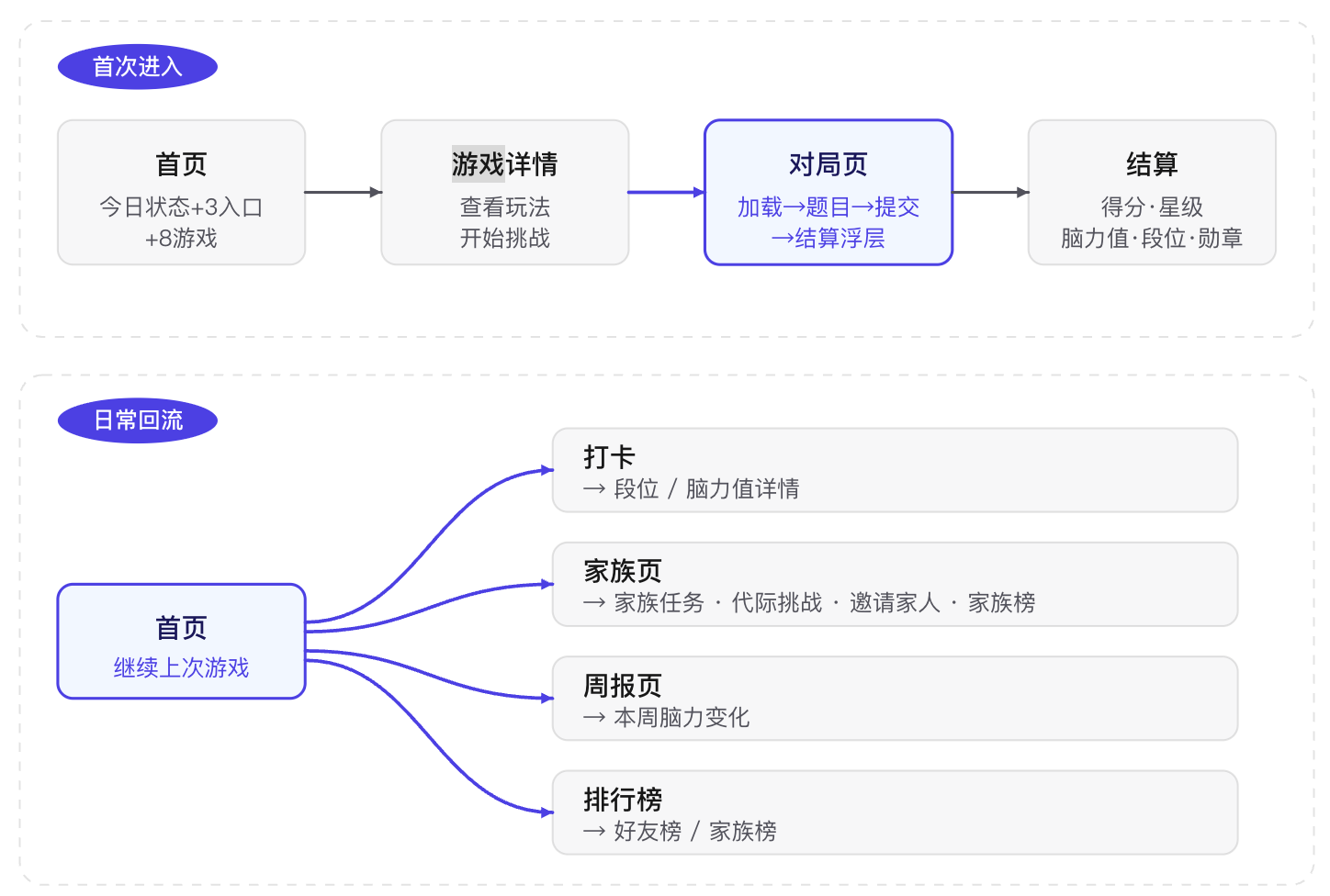Click the 继续上次游戏 link text
The image size is (1330, 896).
(182, 668)
